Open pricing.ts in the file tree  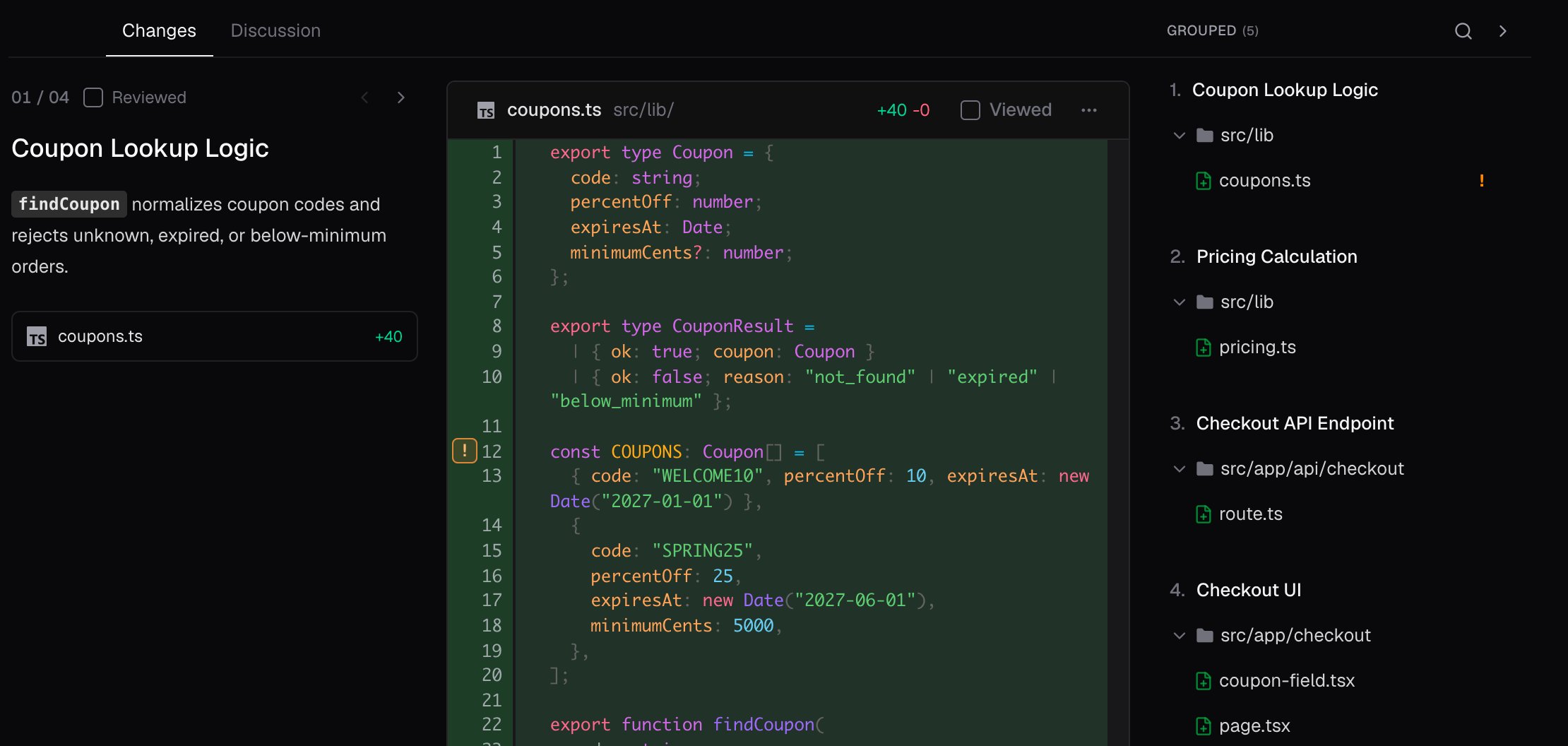[x=1257, y=348]
